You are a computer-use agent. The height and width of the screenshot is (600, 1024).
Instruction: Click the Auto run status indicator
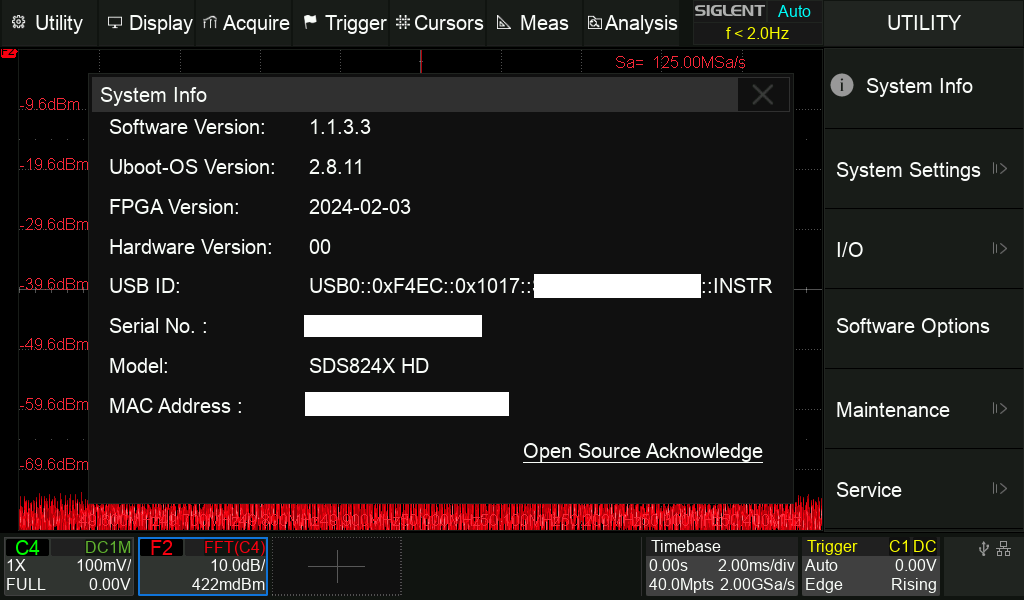[794, 11]
